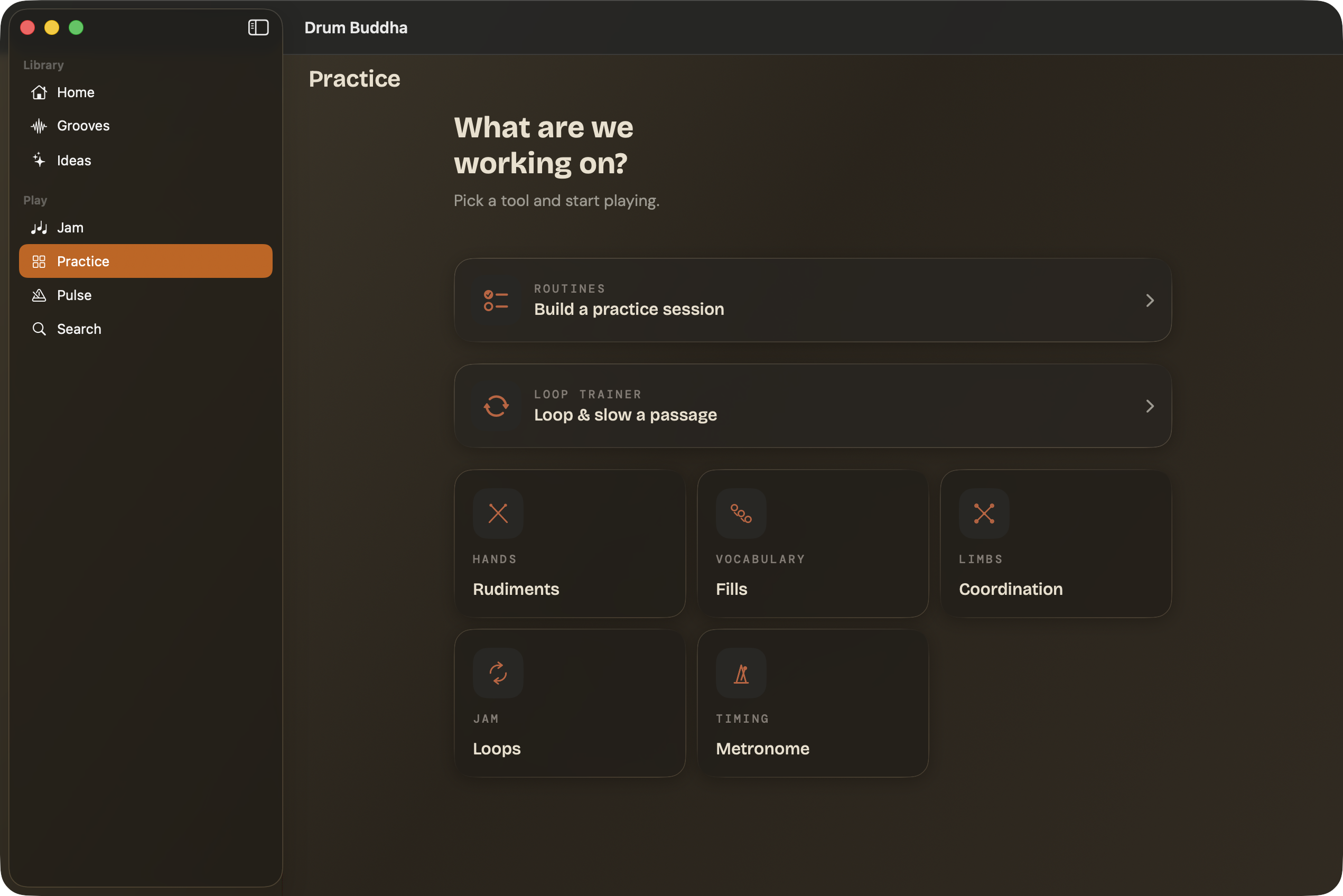
Task: Click the Coordination limbs cross icon
Action: [984, 513]
